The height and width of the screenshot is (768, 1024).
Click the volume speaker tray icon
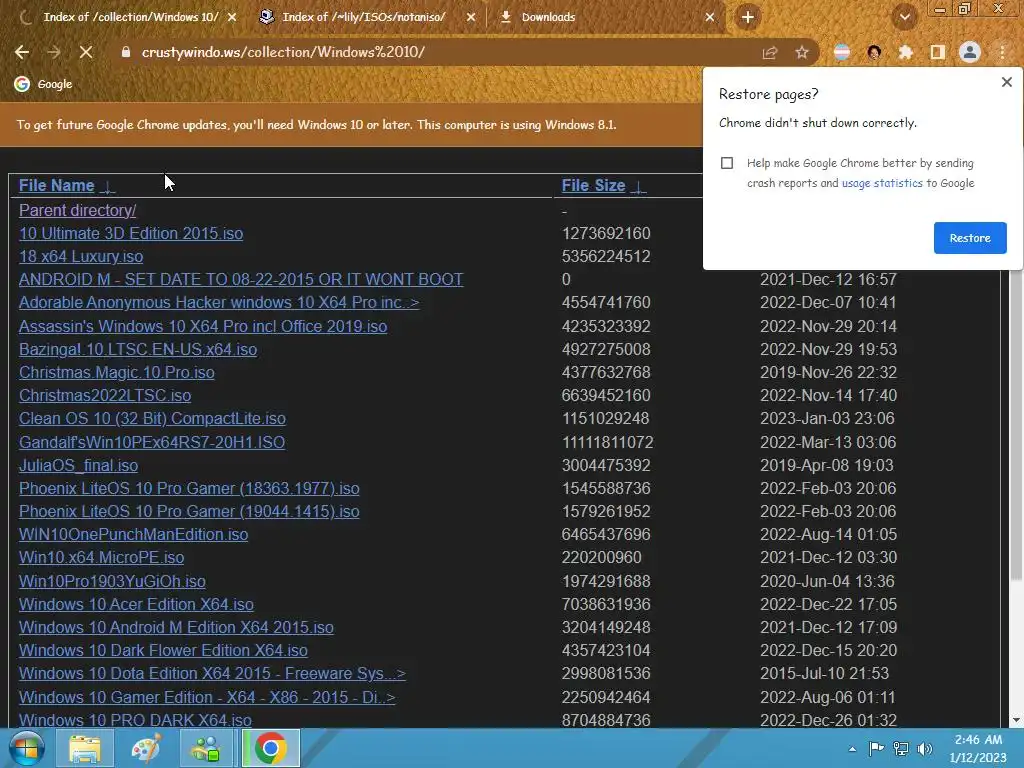click(925, 749)
